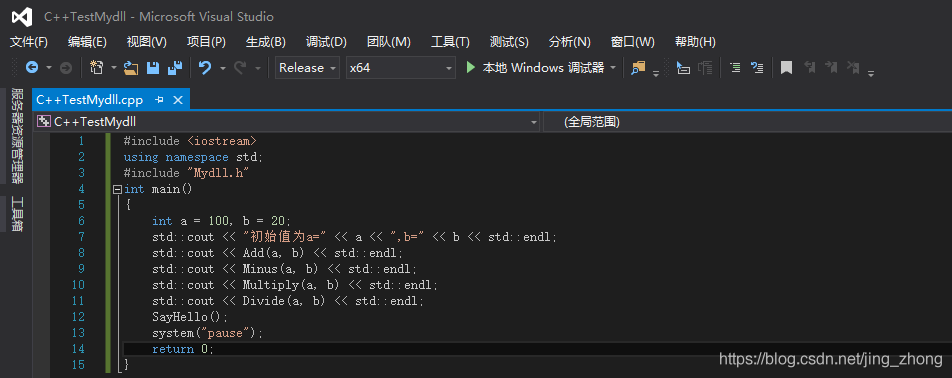Click the New Project icon

point(97,68)
